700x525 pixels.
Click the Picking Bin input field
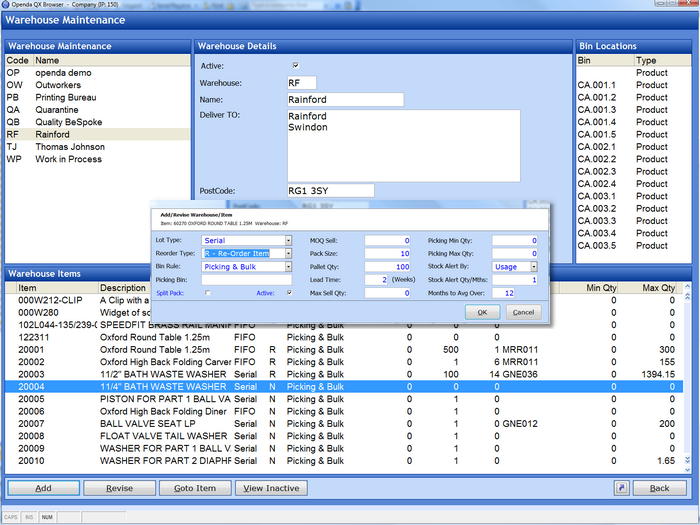(246, 280)
